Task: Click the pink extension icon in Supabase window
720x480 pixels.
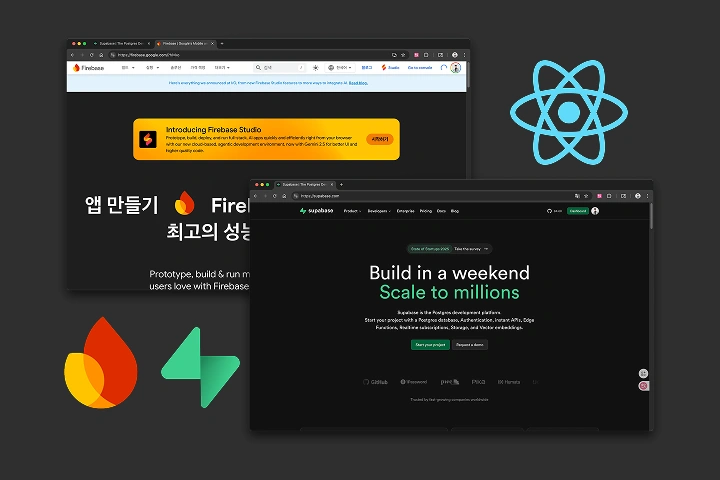Action: [x=599, y=196]
